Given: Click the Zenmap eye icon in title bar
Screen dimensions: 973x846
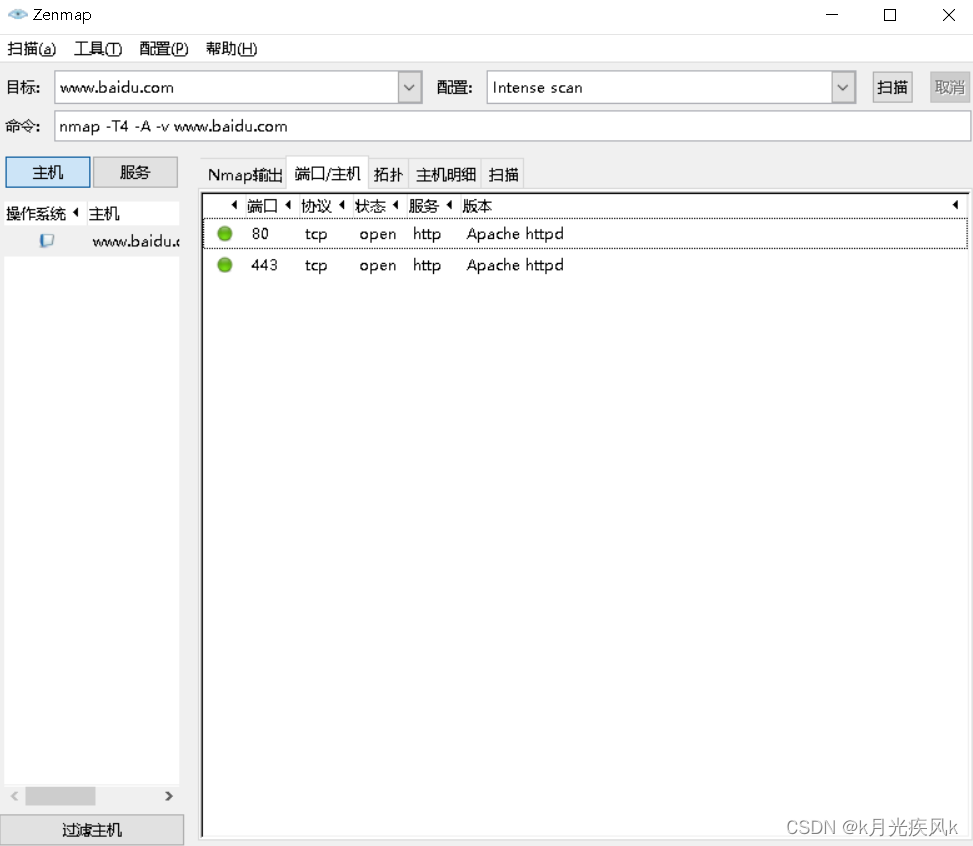Looking at the screenshot, I should tap(17, 14).
